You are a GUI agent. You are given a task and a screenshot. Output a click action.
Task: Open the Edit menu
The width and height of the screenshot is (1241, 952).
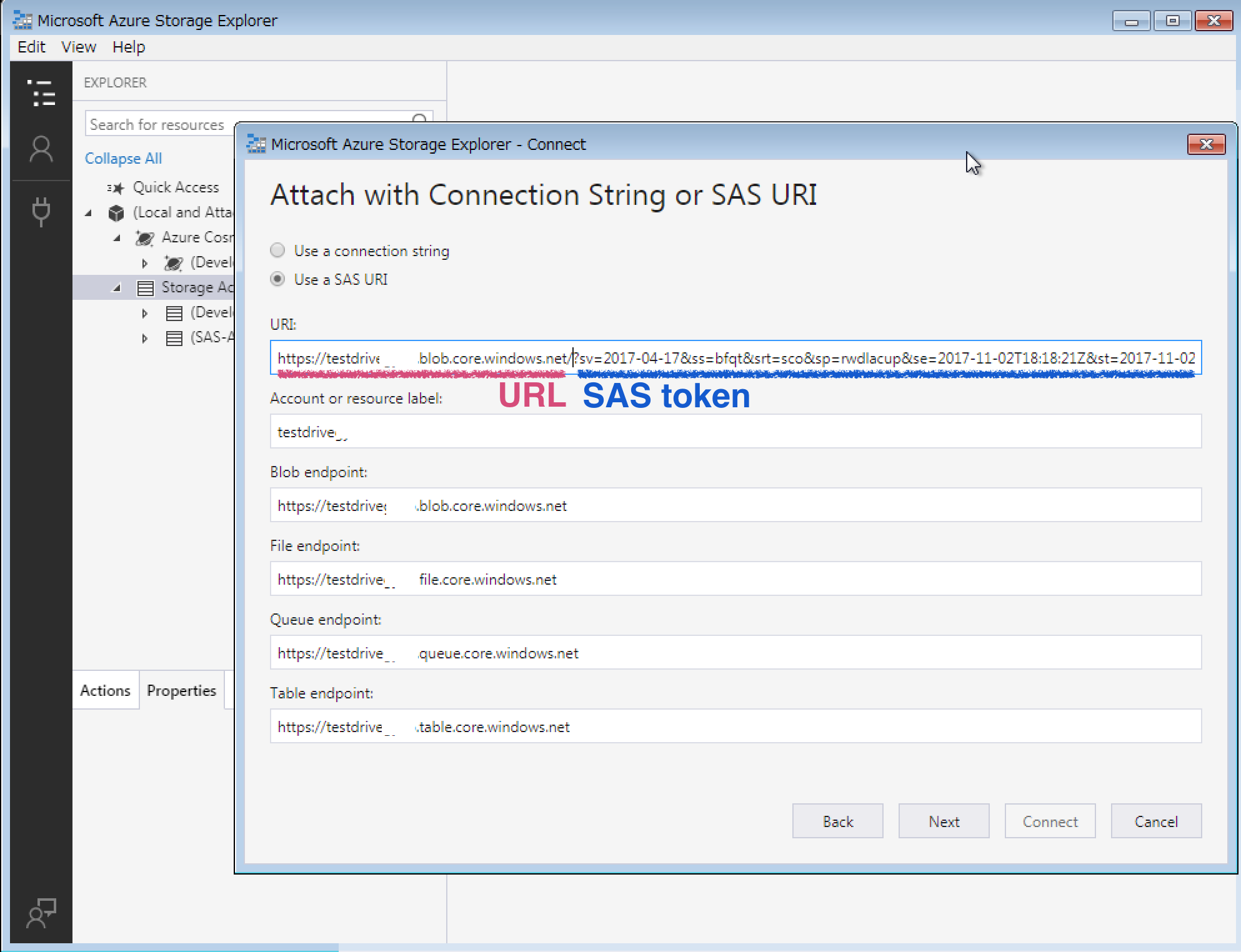[31, 47]
